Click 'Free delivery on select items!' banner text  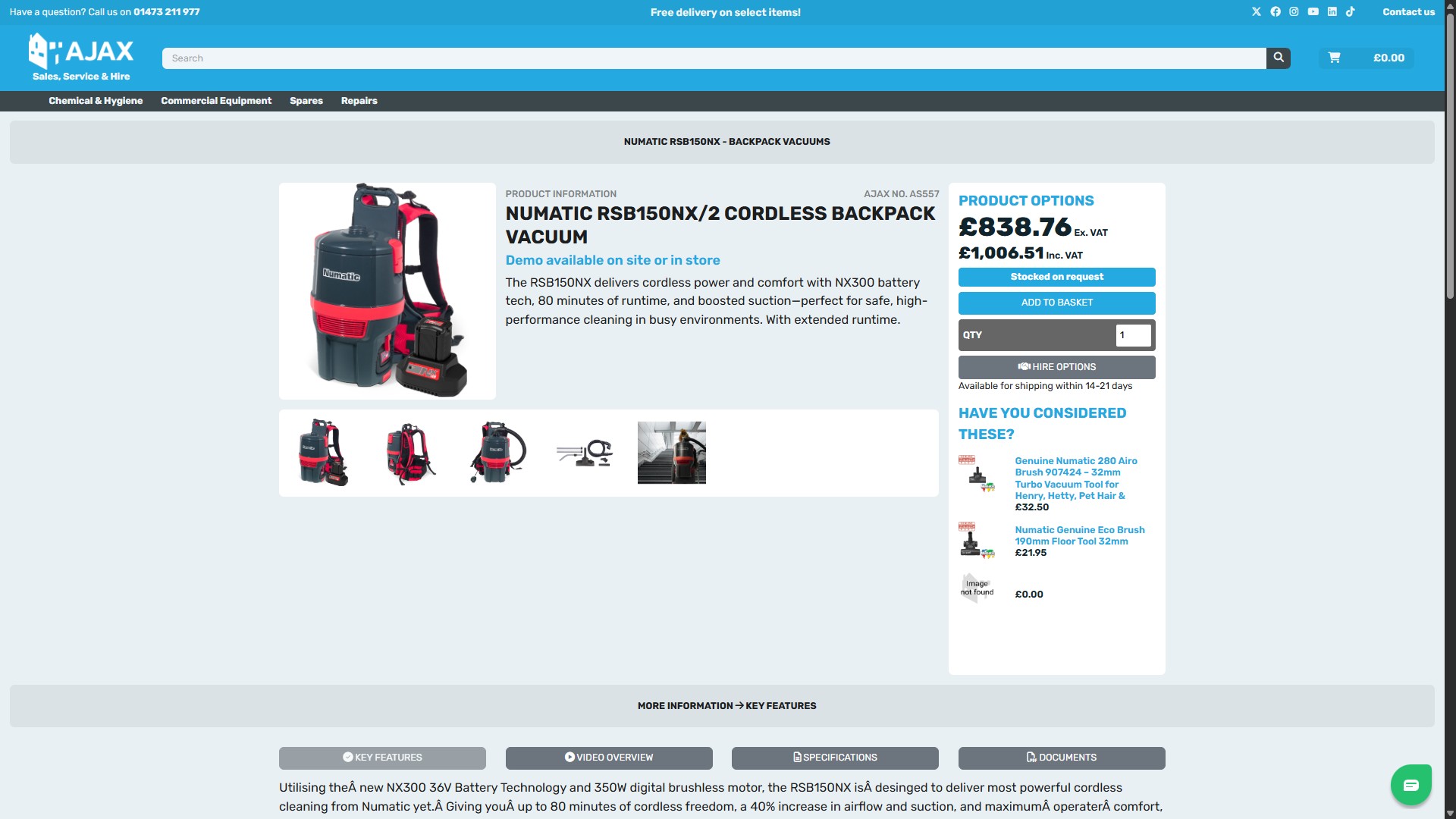point(726,12)
